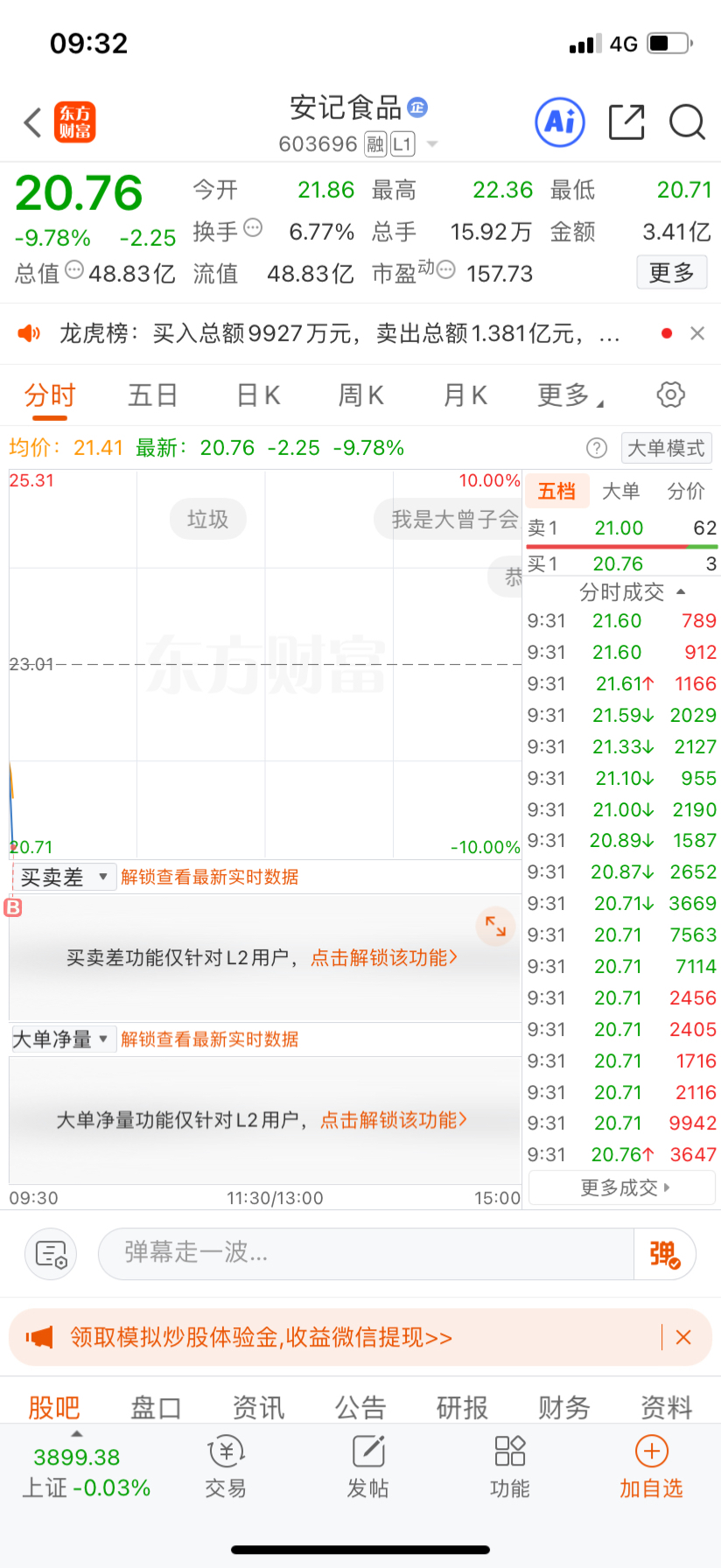Open 更多成交 link

(x=623, y=1187)
